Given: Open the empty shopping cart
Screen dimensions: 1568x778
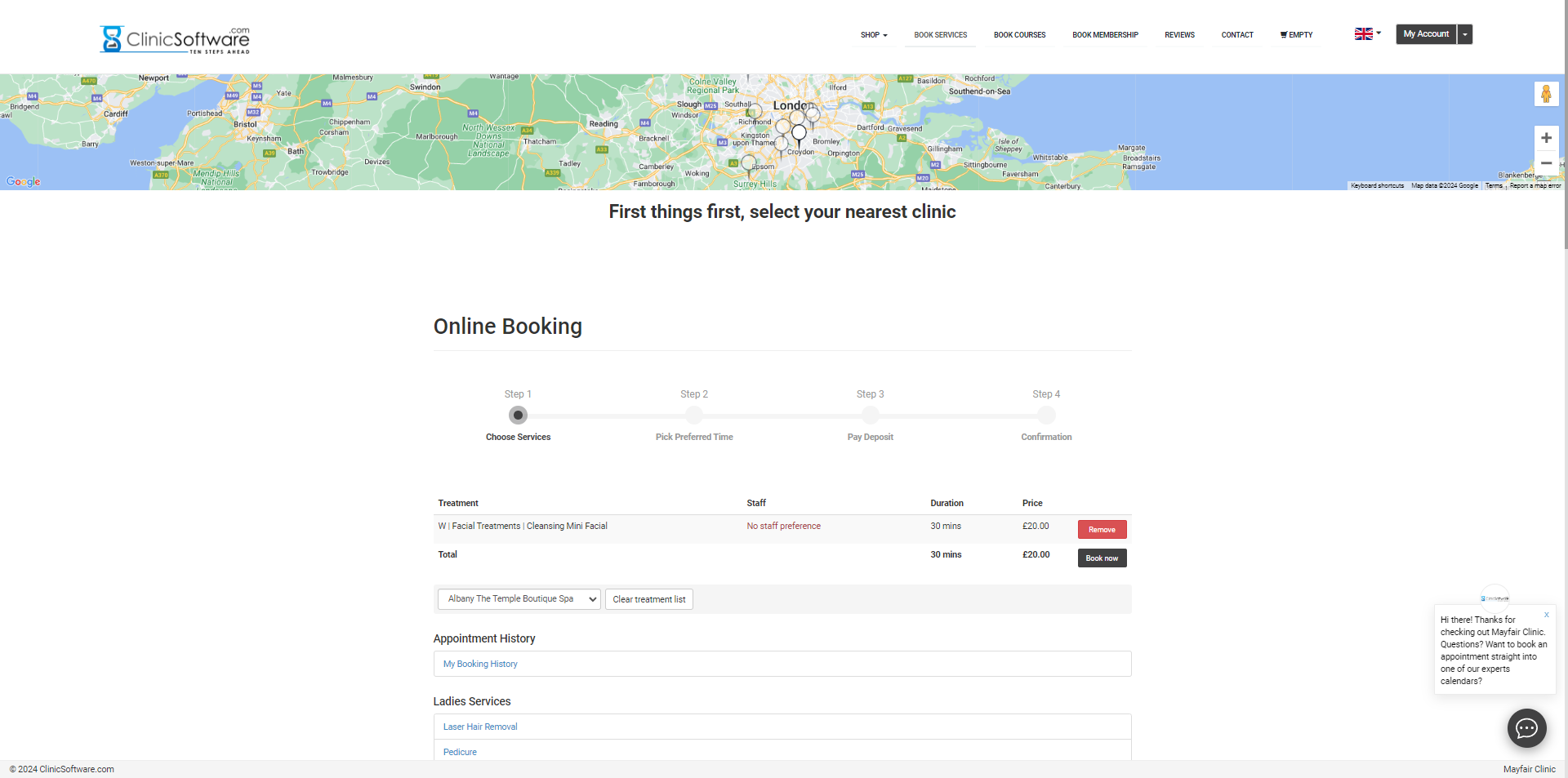Looking at the screenshot, I should tap(1296, 35).
